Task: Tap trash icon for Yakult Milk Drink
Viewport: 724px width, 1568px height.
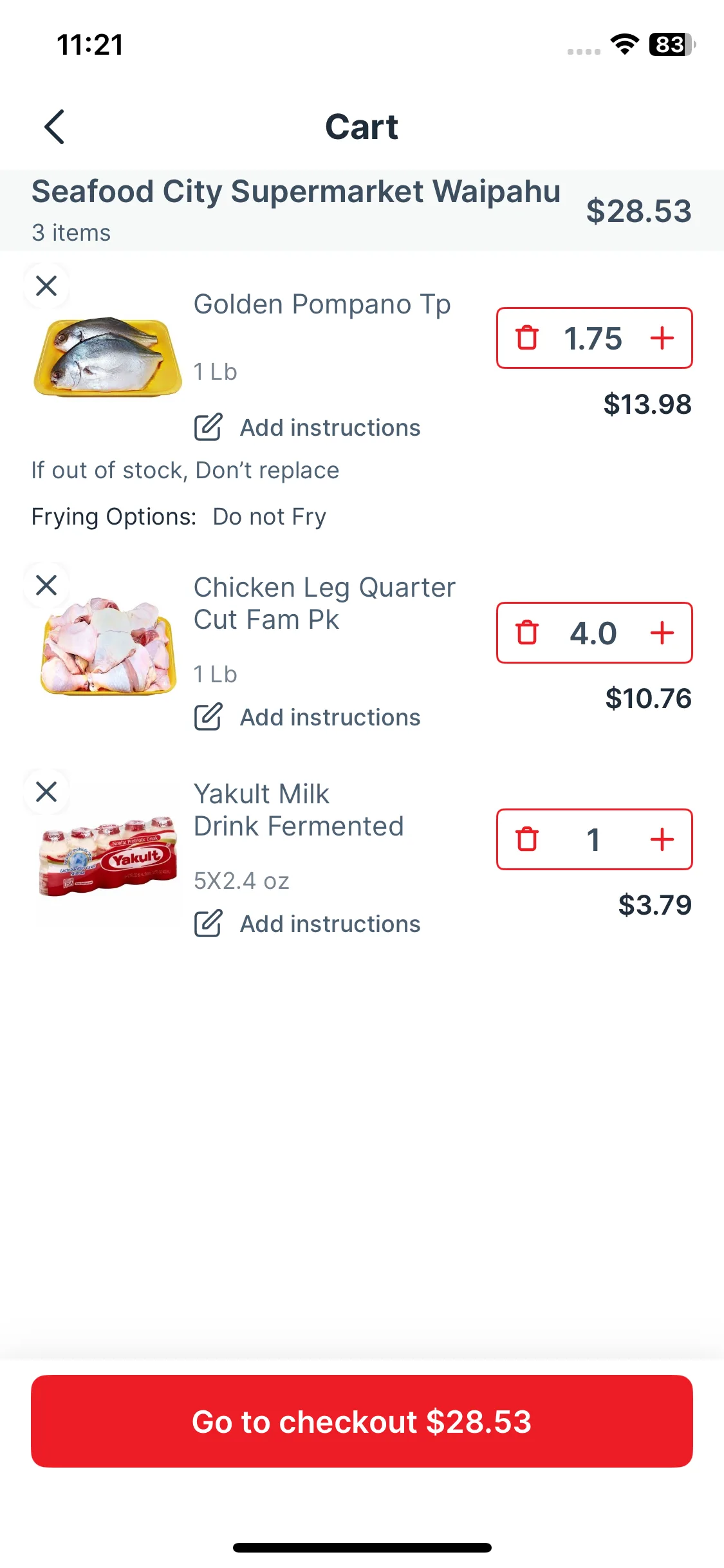Action: click(x=527, y=839)
